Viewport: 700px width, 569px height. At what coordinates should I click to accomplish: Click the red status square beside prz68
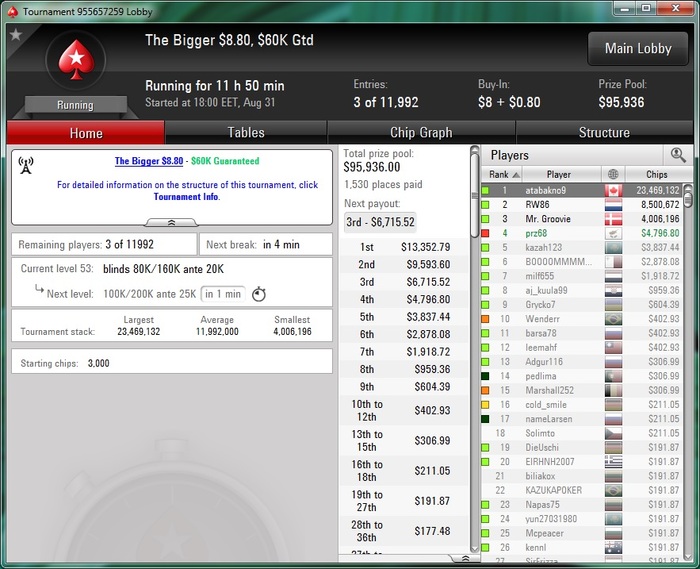coord(485,233)
